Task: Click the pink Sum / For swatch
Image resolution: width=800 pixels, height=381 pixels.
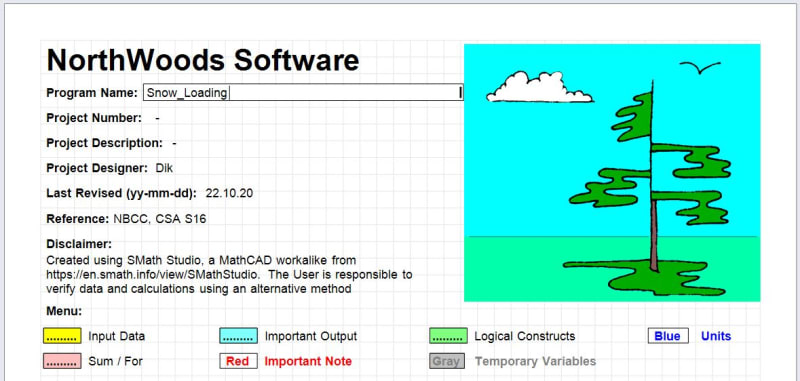Action: 62,361
